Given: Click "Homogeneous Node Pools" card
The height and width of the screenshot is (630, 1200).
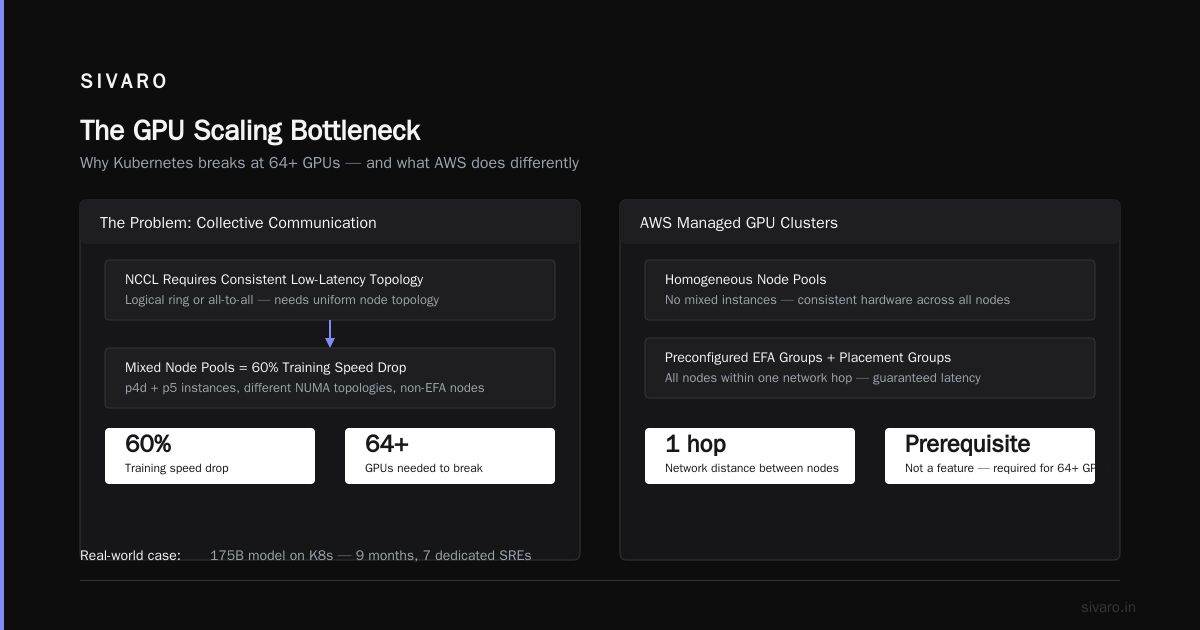Looking at the screenshot, I should click(870, 290).
